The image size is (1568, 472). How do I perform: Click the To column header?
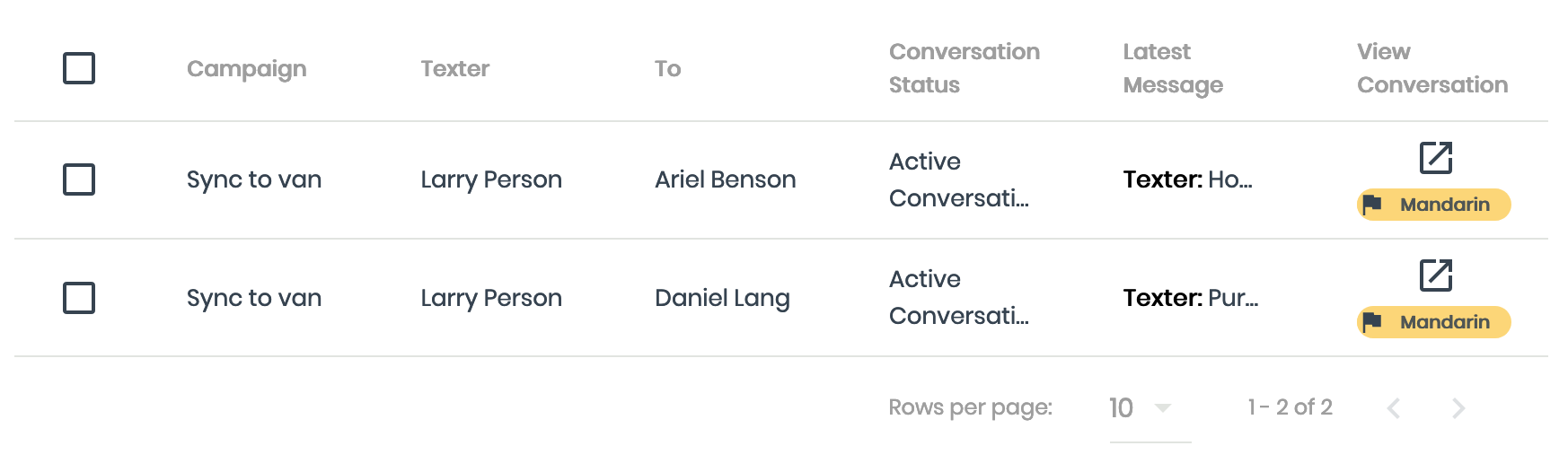[x=667, y=69]
